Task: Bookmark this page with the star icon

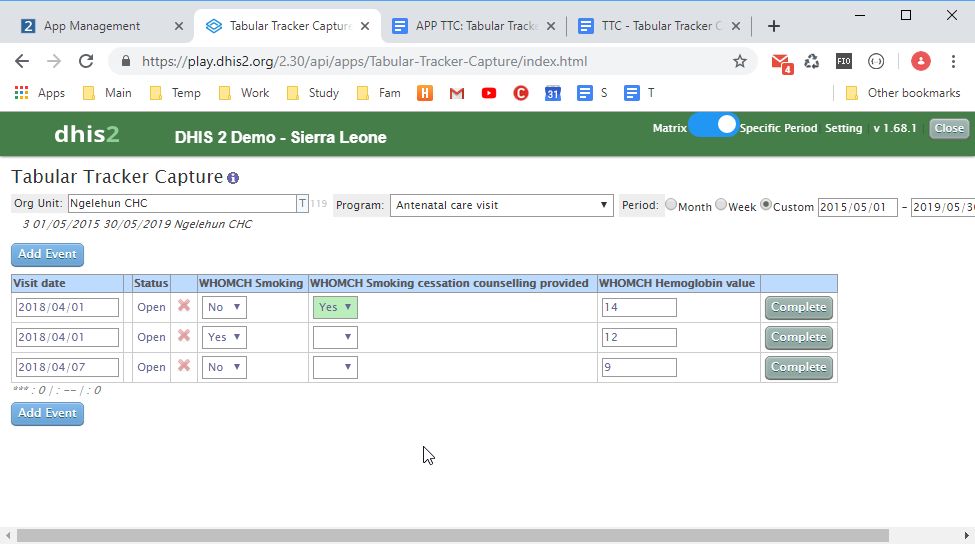Action: pyautogui.click(x=739, y=61)
